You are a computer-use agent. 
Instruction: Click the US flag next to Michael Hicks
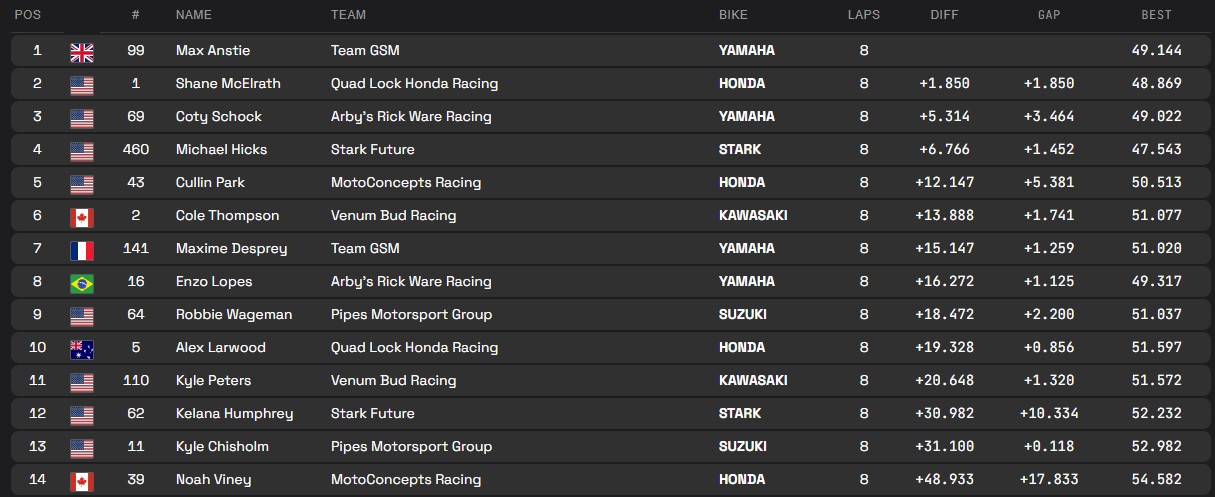coord(82,150)
